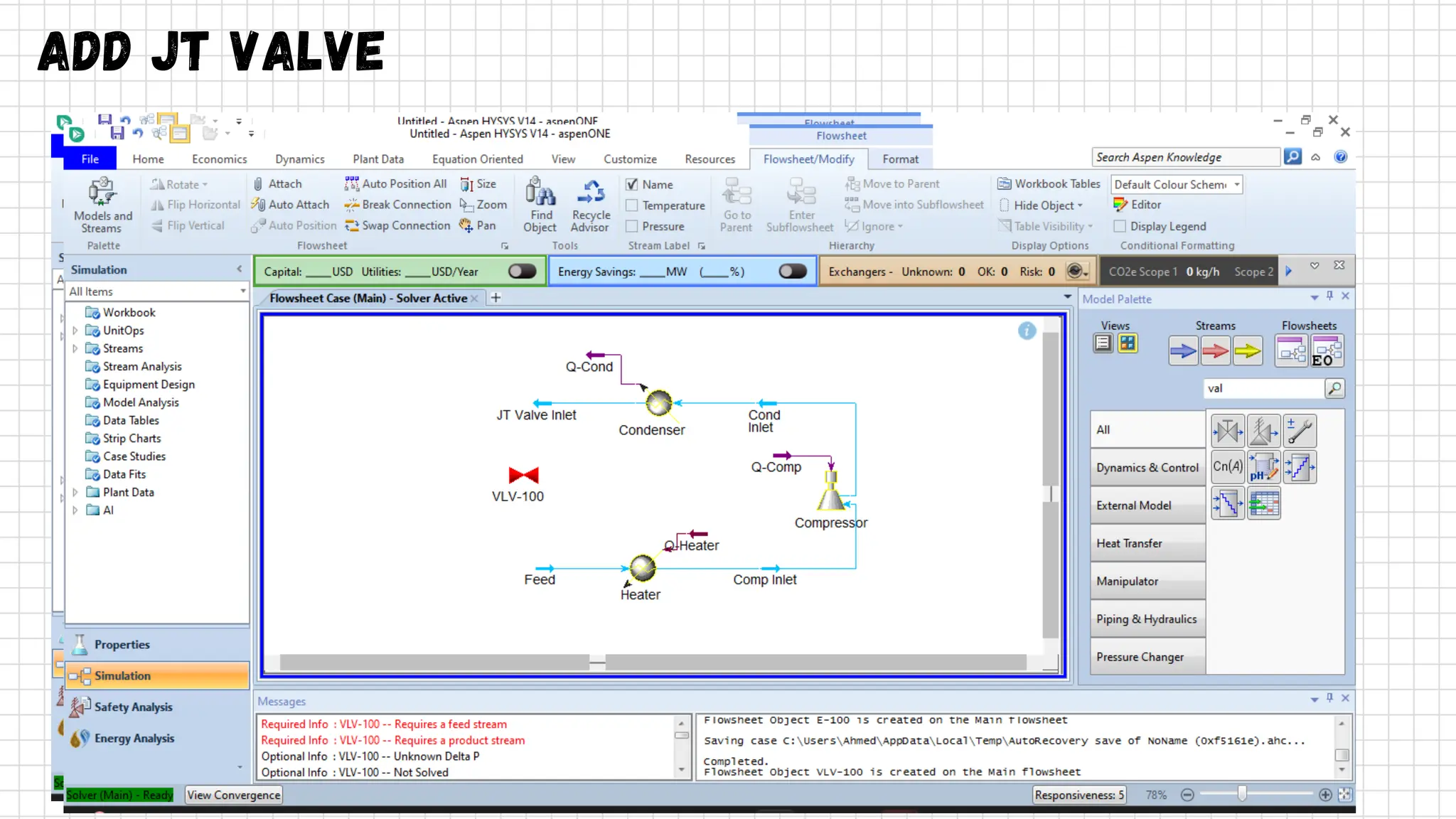Open the Properties environment
This screenshot has height=819, width=1456.
156,644
